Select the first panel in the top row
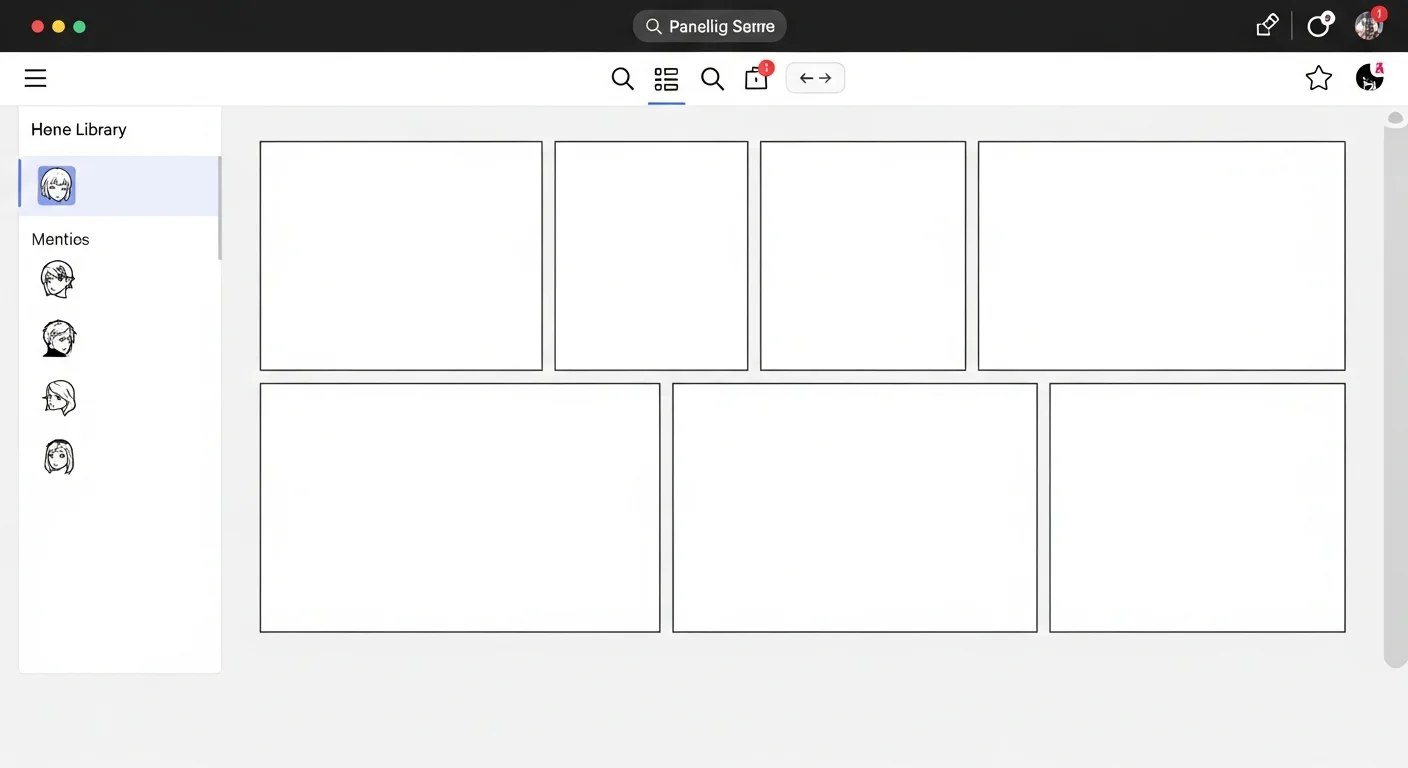The height and width of the screenshot is (768, 1408). 401,256
